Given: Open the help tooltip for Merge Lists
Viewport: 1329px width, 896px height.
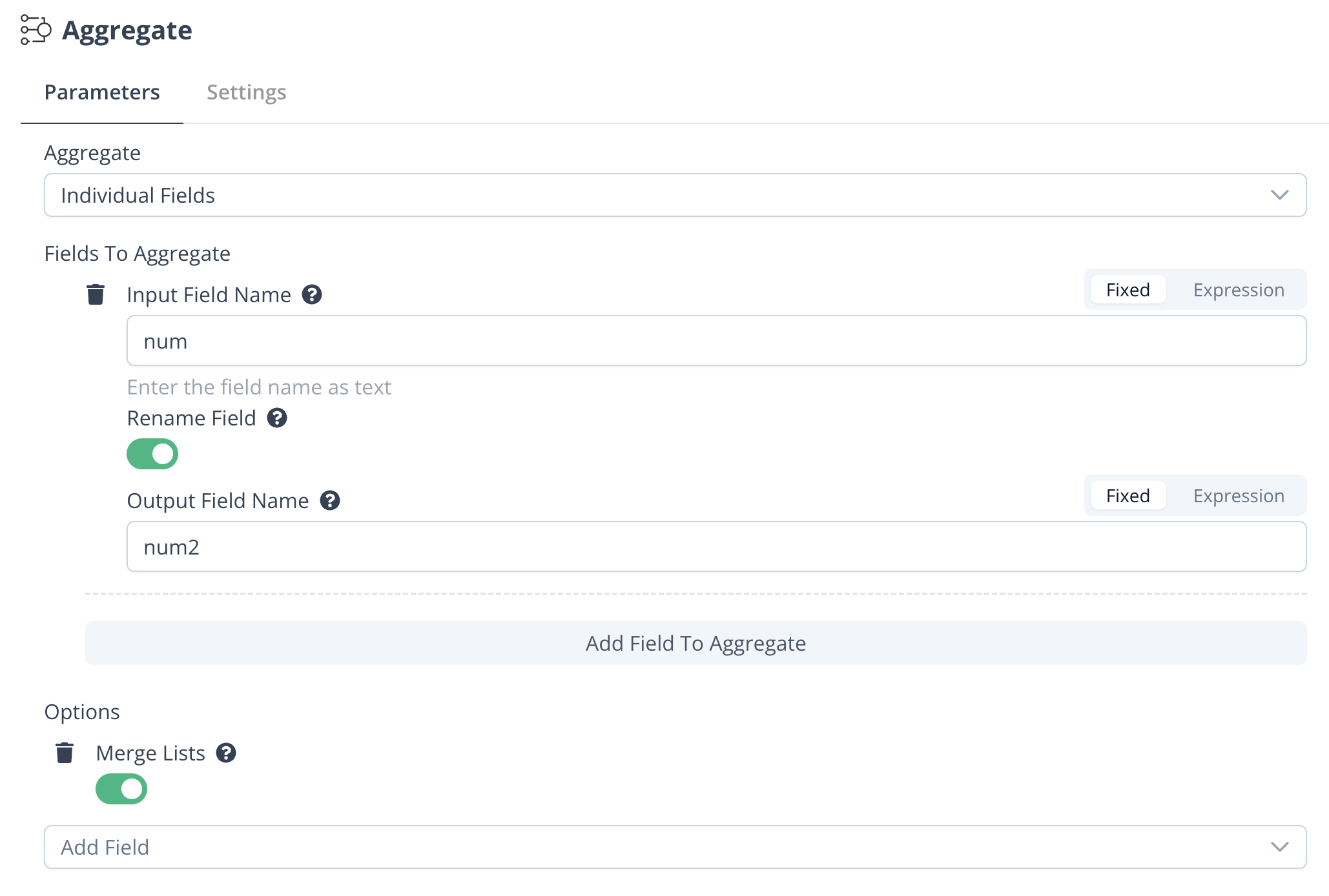Looking at the screenshot, I should [x=226, y=753].
